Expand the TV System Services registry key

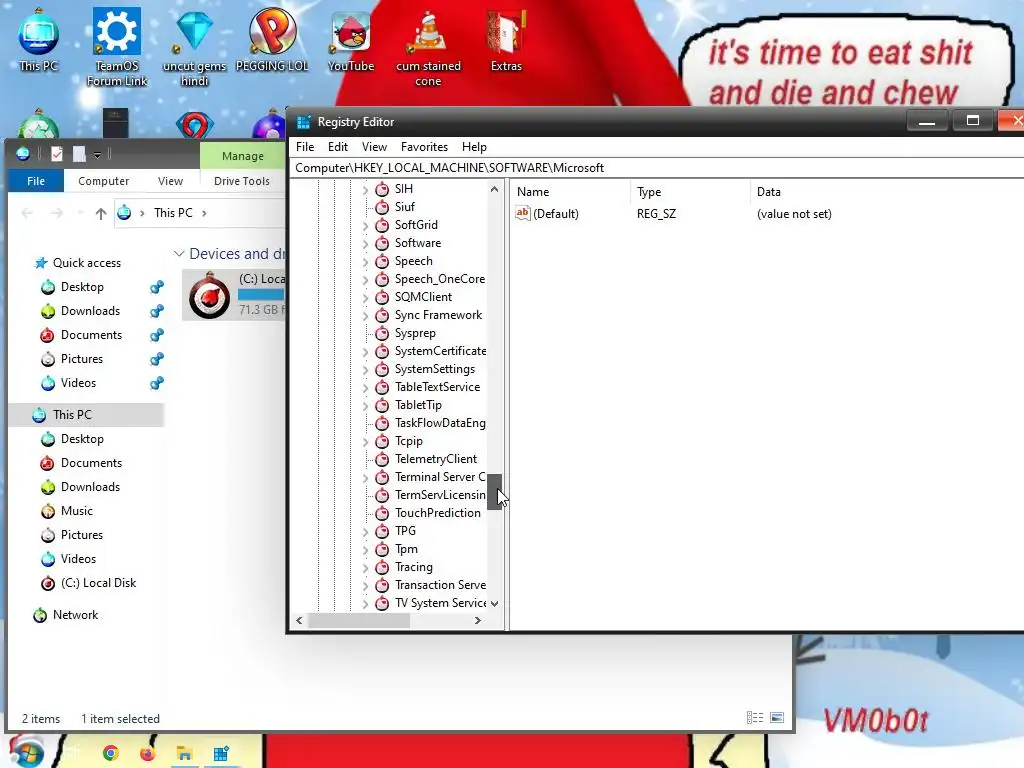(x=365, y=604)
